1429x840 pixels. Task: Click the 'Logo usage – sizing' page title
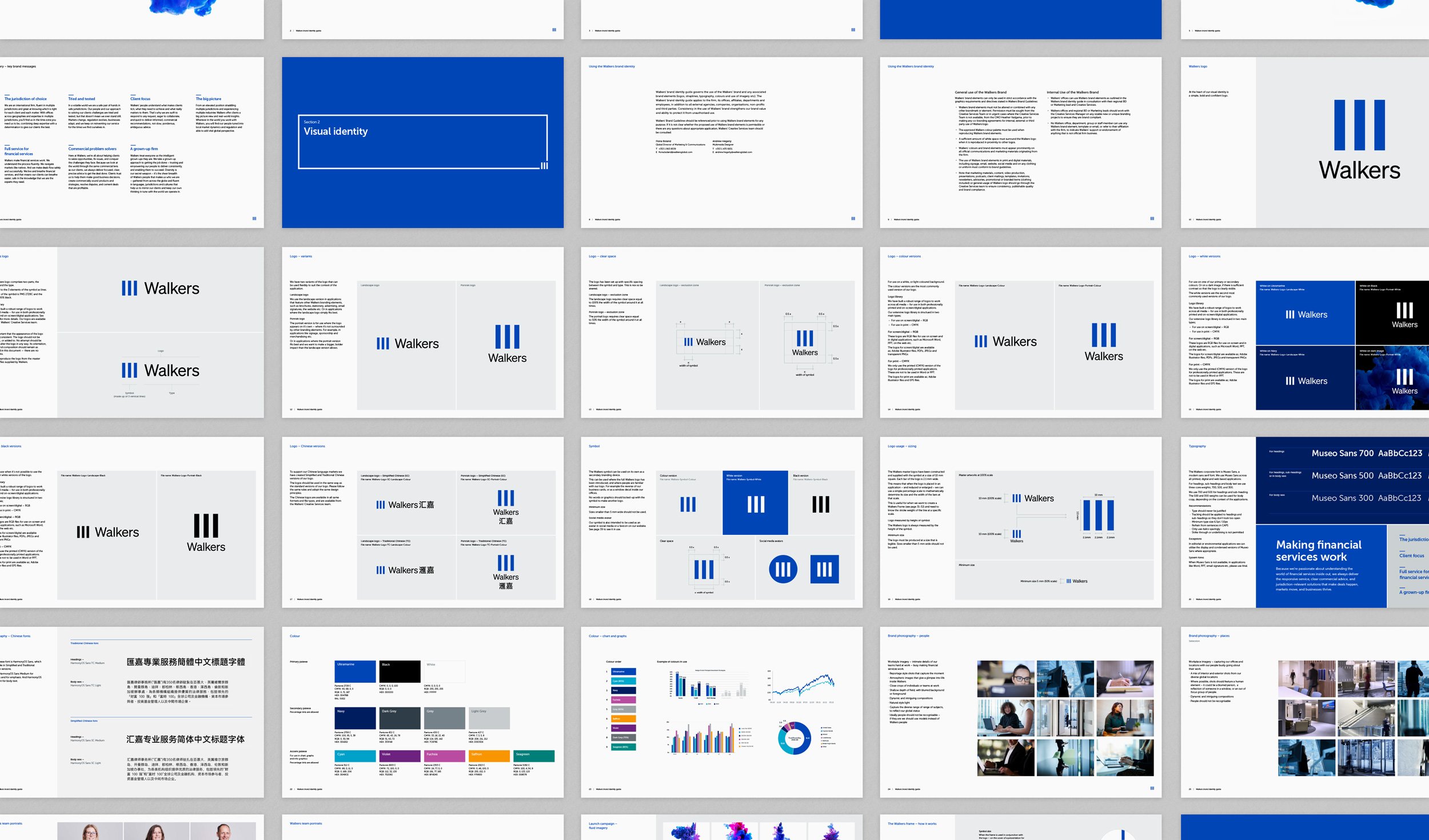[x=901, y=446]
